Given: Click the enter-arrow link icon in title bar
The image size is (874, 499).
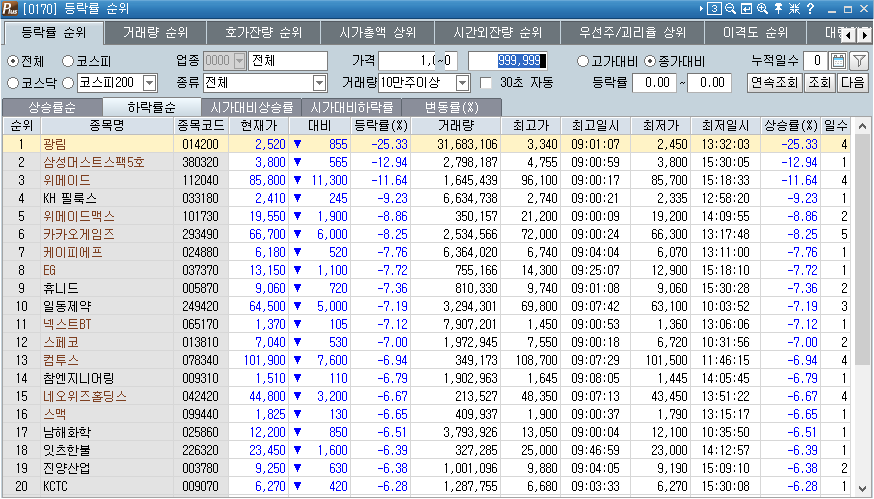Looking at the screenshot, I should (746, 9).
